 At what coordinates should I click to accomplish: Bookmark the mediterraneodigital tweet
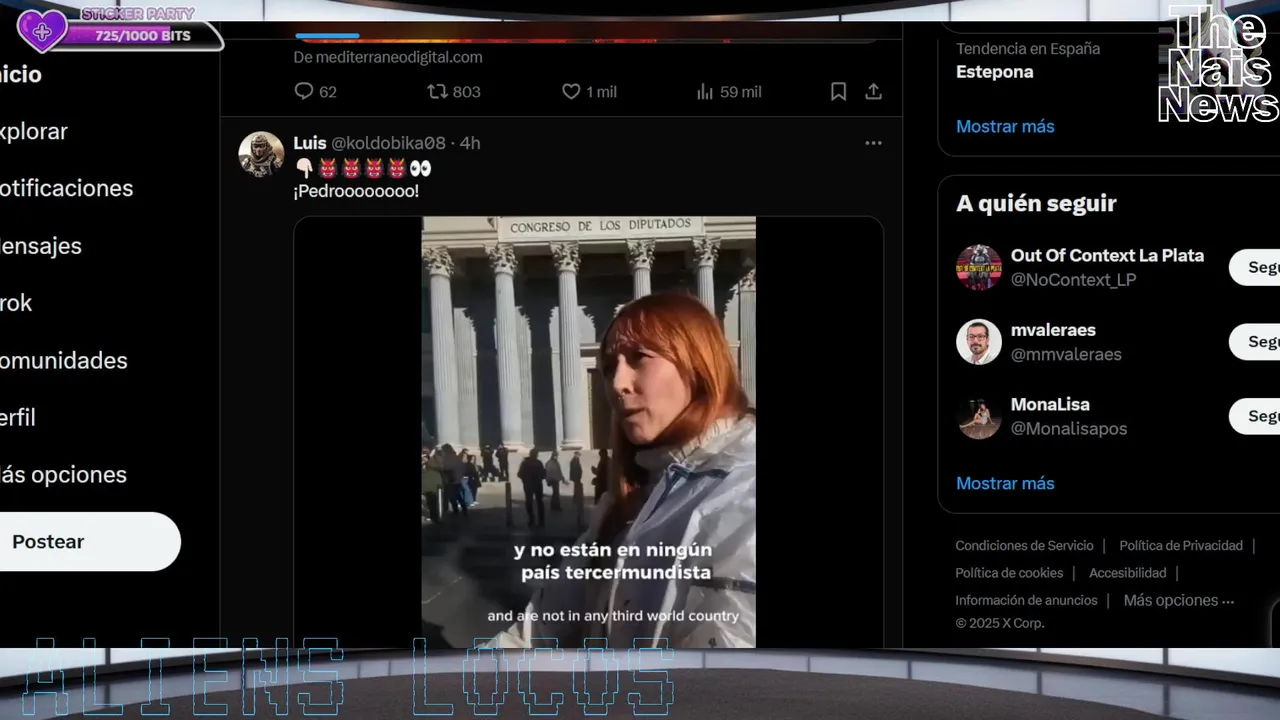click(x=839, y=92)
